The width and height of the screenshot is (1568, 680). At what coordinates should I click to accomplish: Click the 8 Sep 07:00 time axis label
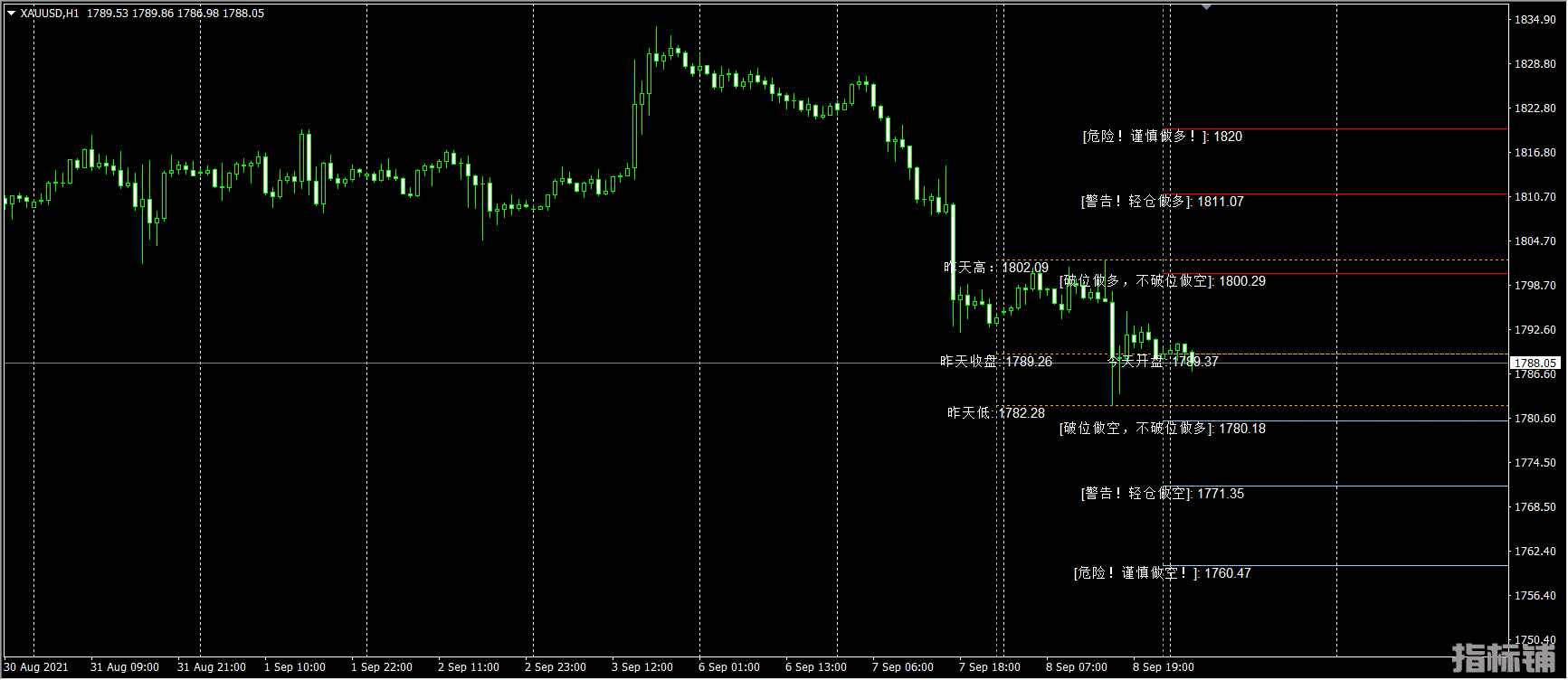click(1077, 667)
